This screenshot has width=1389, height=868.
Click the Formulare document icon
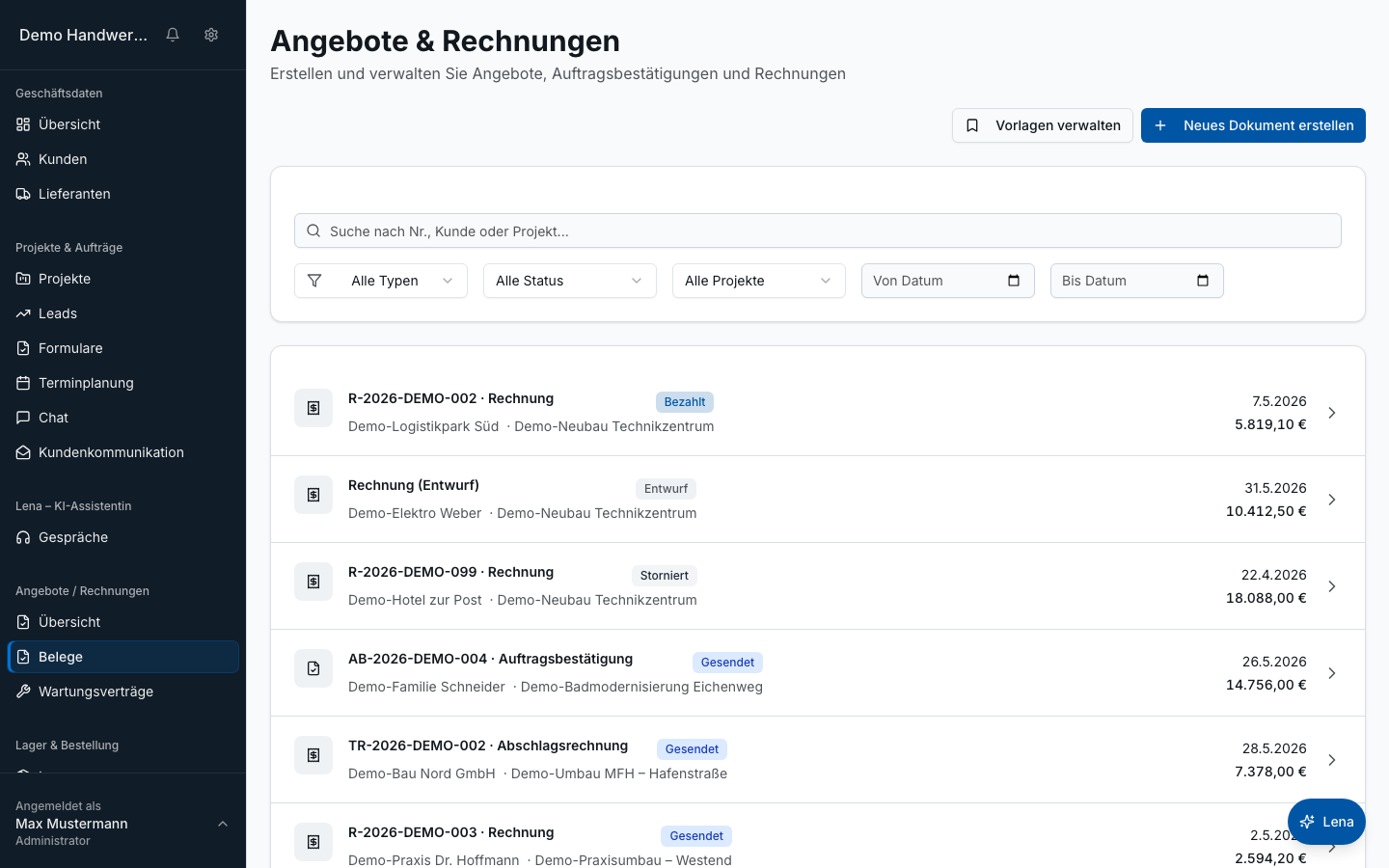[23, 348]
